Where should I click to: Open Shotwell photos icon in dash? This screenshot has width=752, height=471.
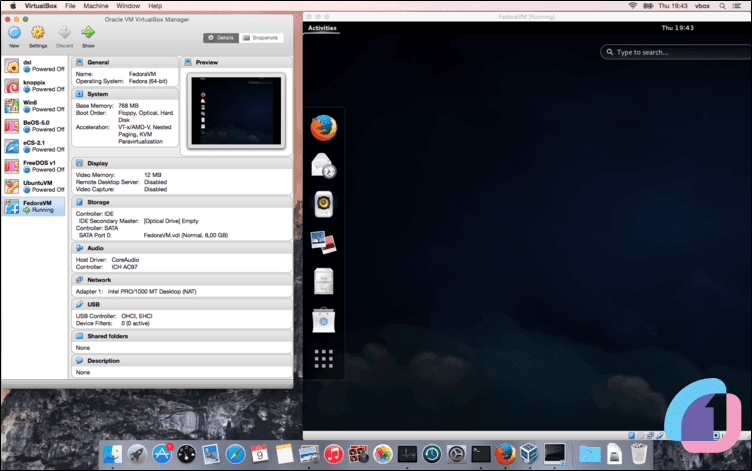[x=324, y=242]
